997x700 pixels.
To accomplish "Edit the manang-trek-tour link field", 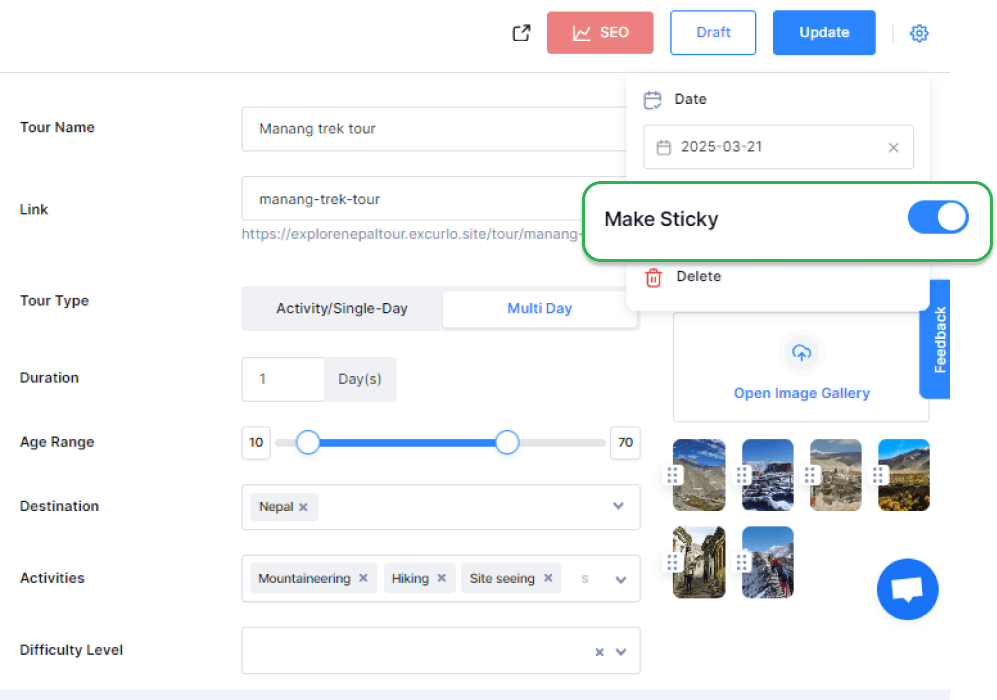I will pos(413,199).
